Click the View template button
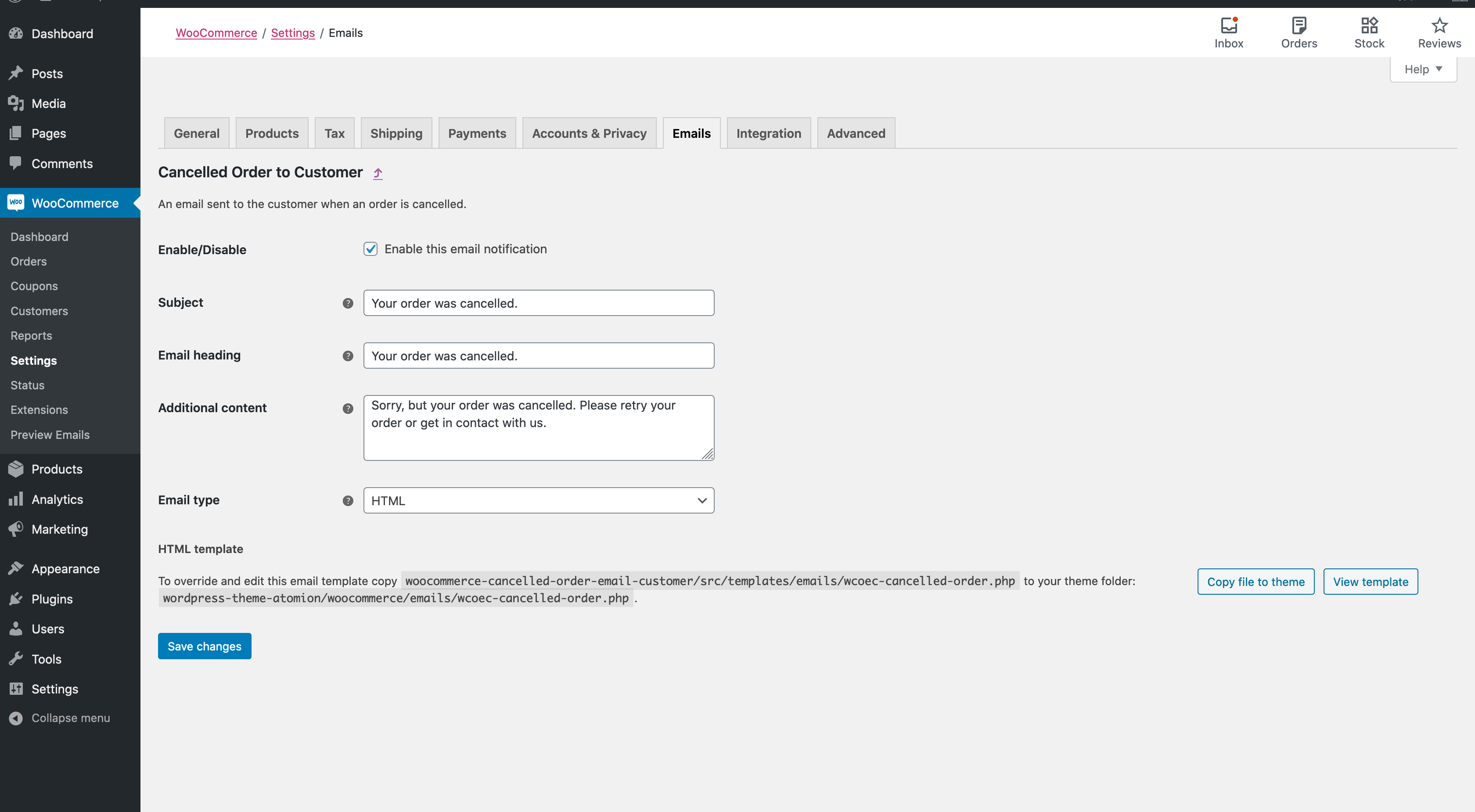Viewport: 1475px width, 812px height. (x=1370, y=581)
